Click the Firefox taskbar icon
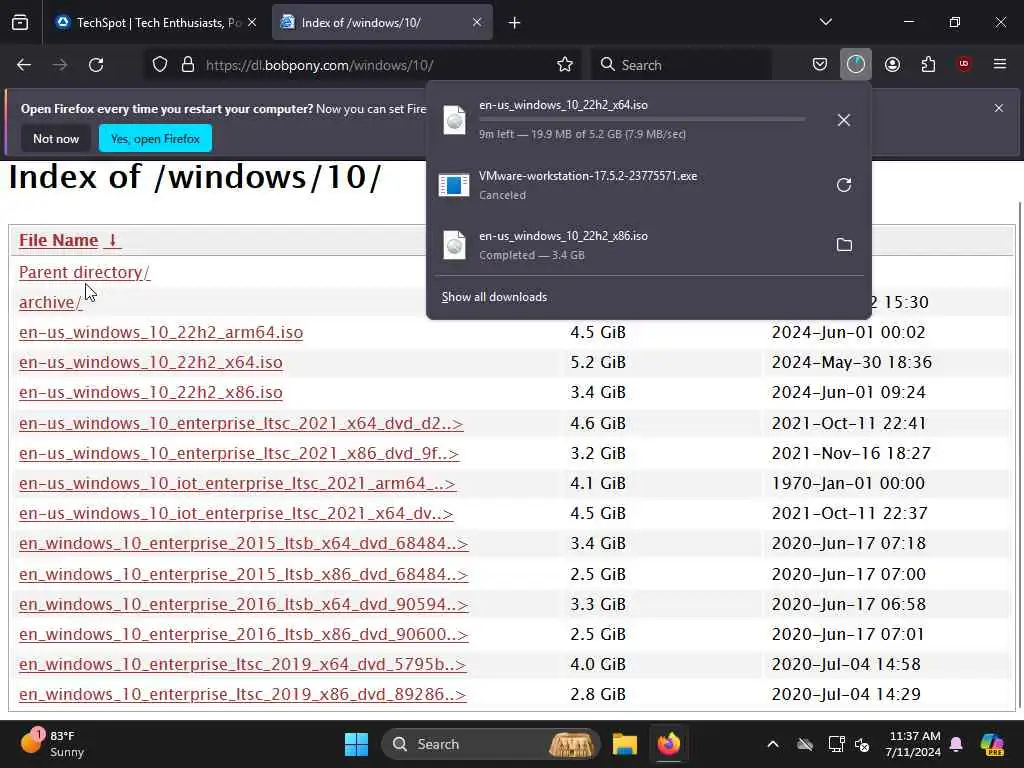Viewport: 1024px width, 768px height. [669, 744]
